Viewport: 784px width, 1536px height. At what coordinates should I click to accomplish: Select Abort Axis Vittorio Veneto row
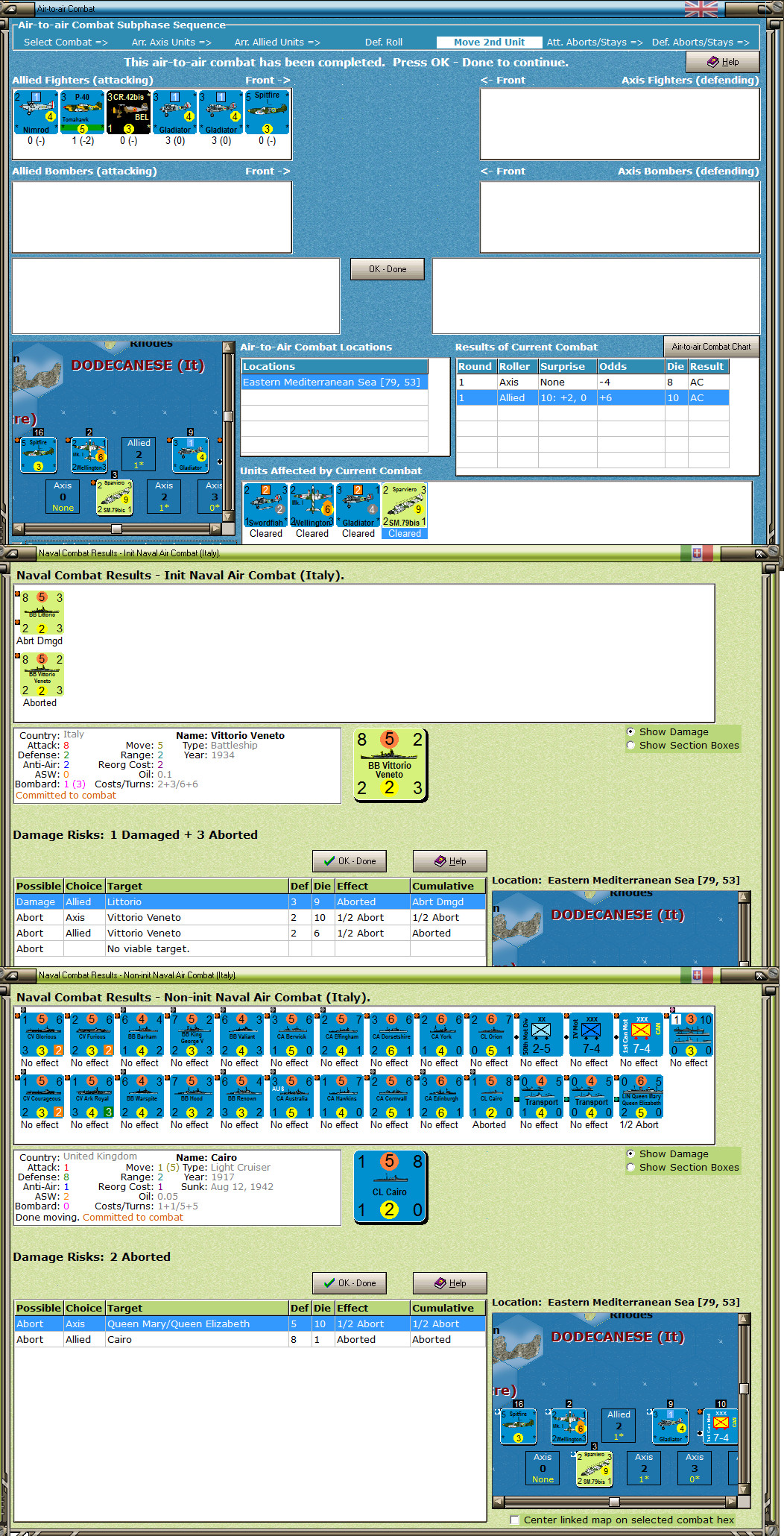(250, 918)
